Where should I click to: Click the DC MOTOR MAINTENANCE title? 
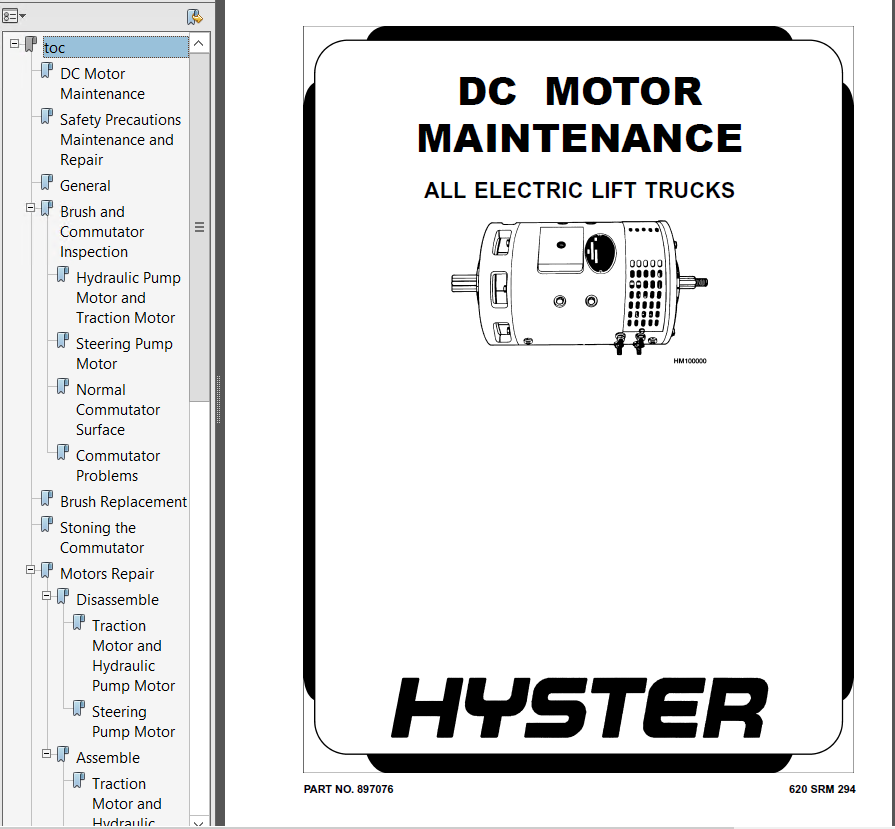[579, 115]
